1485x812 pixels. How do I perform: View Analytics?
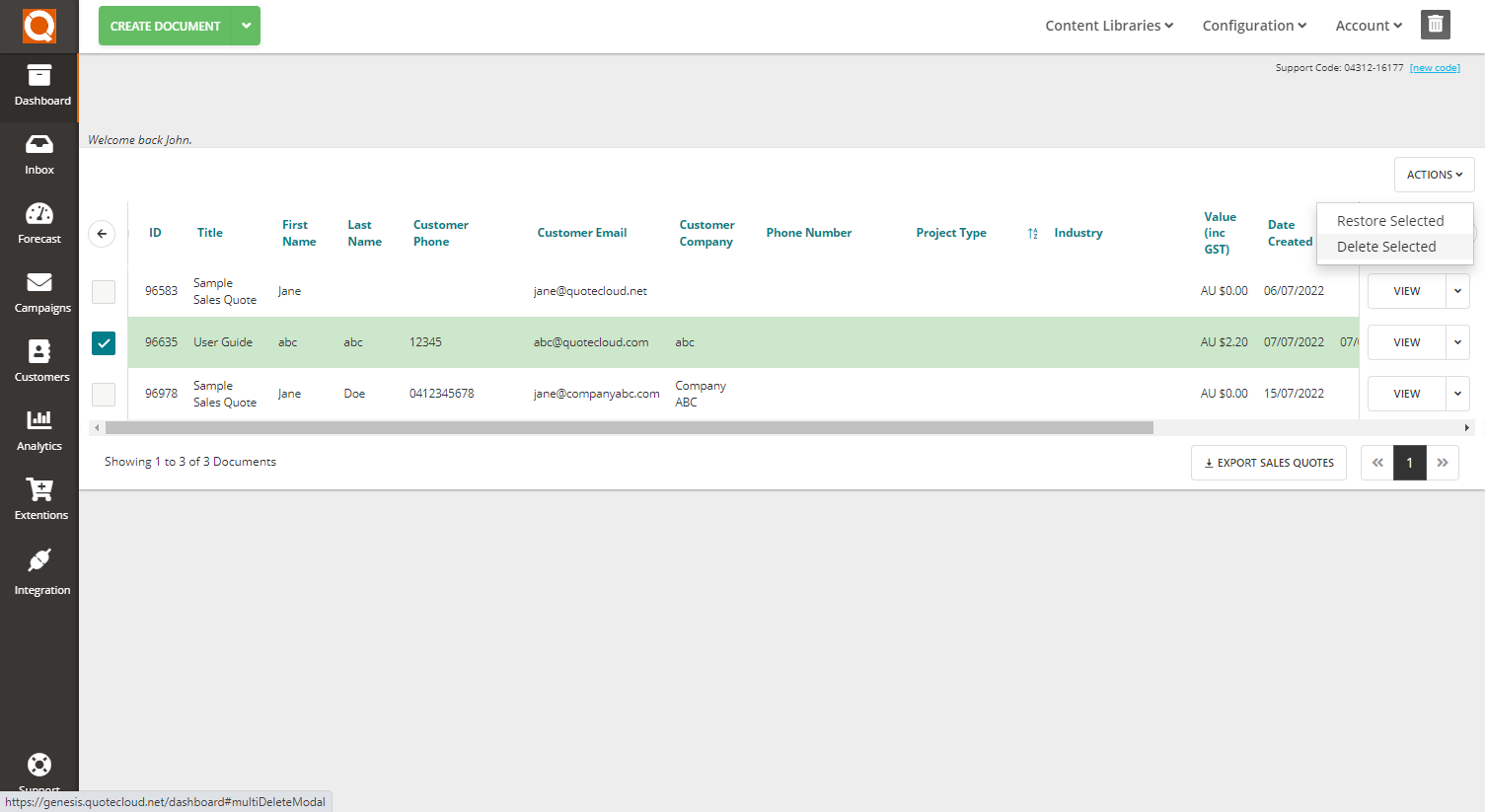pos(39,431)
